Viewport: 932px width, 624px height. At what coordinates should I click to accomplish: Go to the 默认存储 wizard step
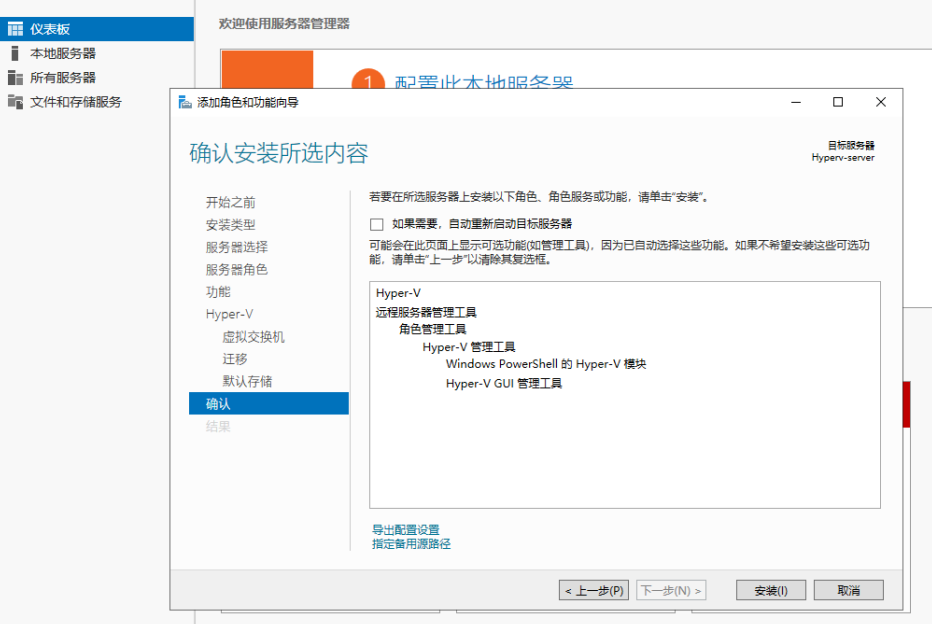pos(247,381)
